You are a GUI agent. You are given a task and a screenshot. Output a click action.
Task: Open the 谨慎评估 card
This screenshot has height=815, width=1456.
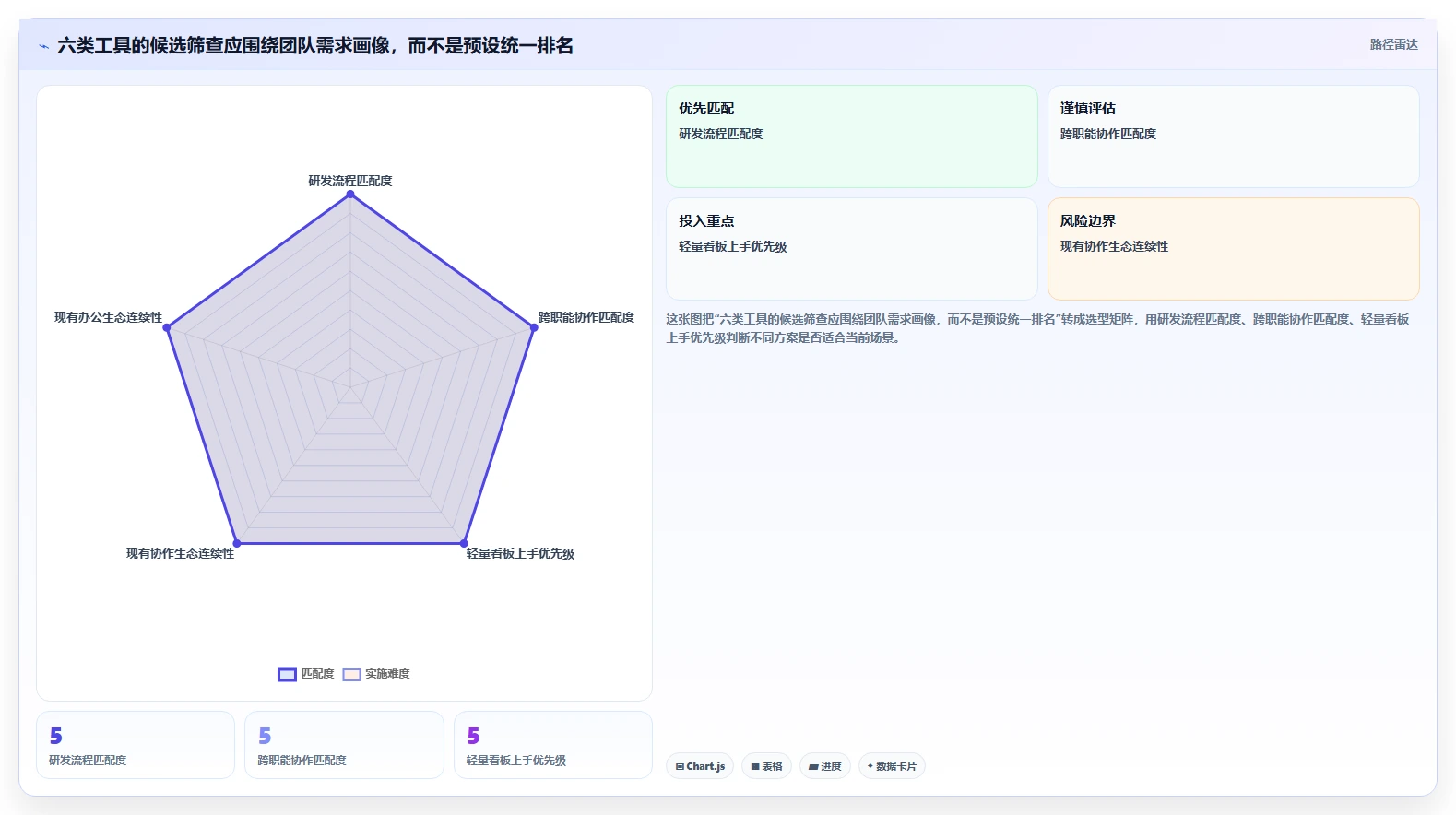pos(1234,136)
